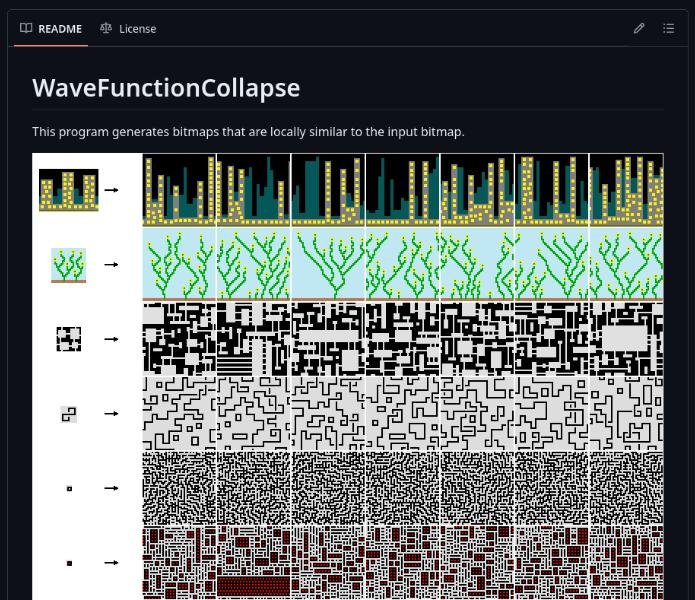
Task: Click the WaveFunctionCollapse heading
Action: [166, 88]
